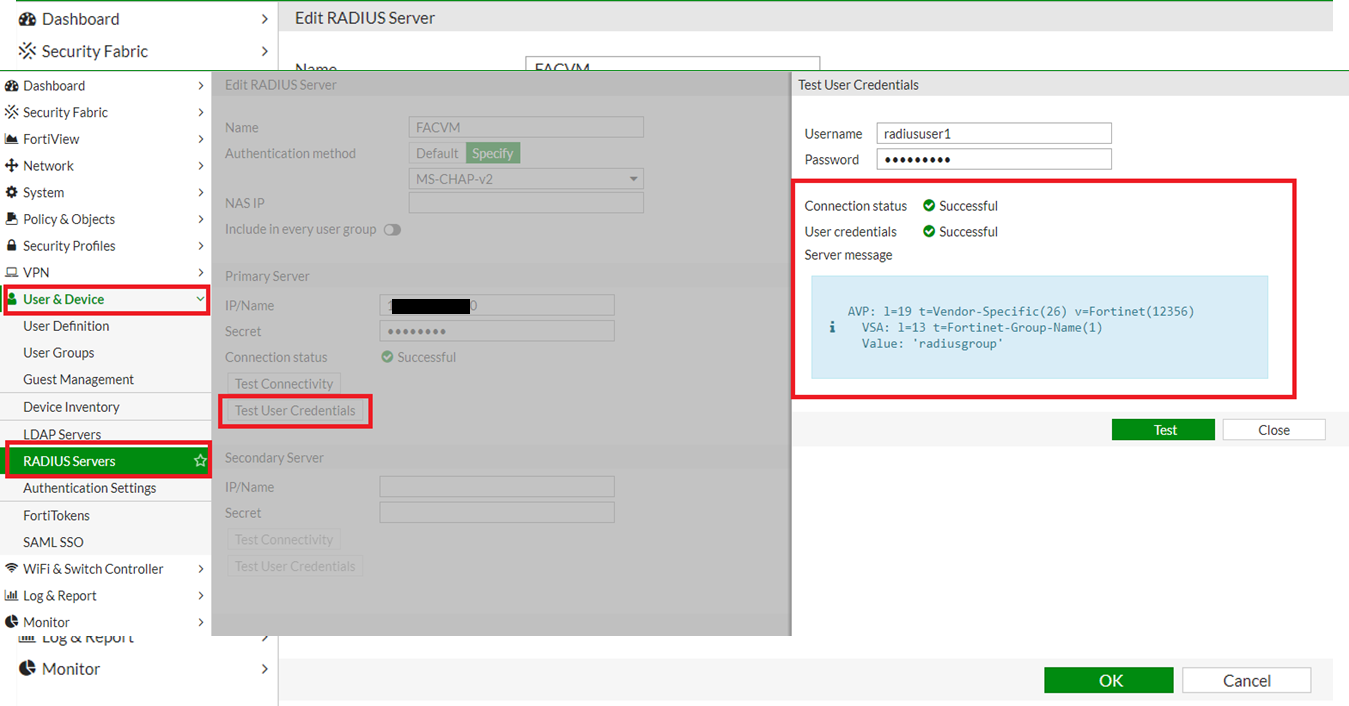Screen dimensions: 1349x706
Task: Expand the WiFi & Switch Controller chevron
Action: [x=201, y=569]
